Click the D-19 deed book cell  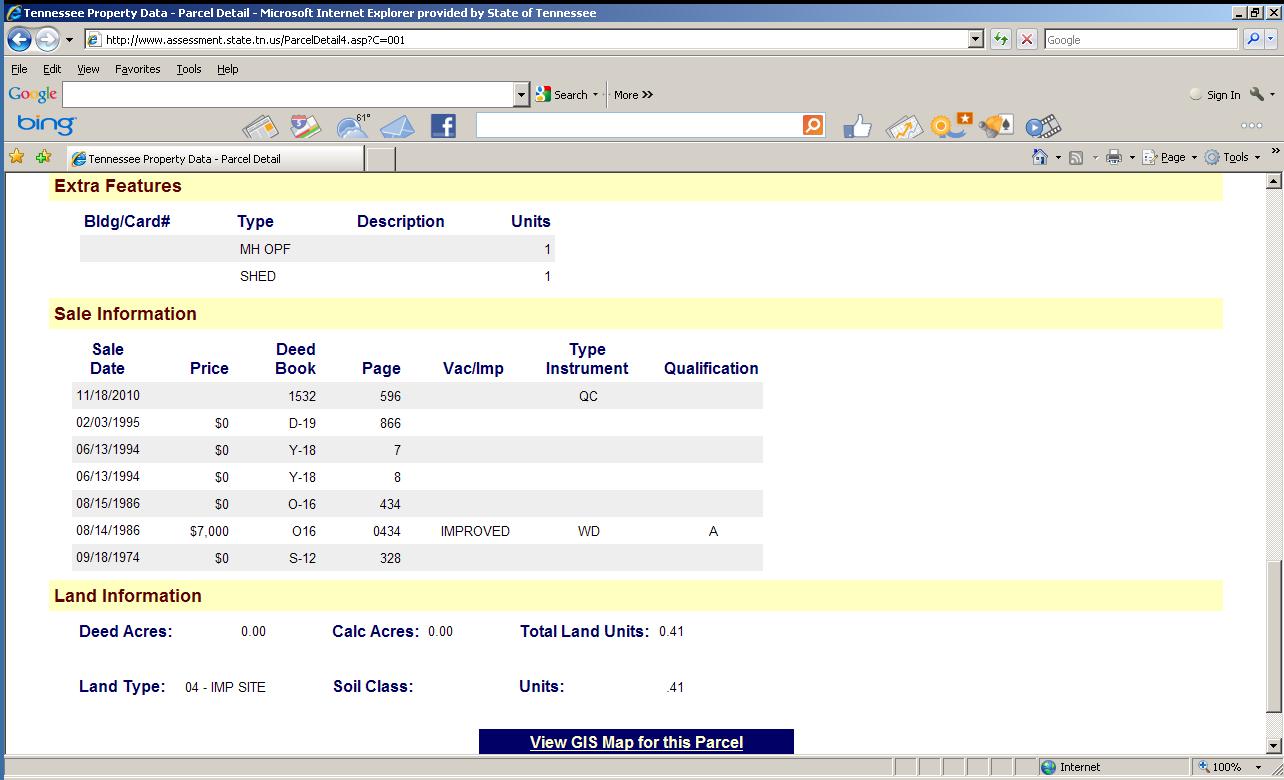click(x=302, y=423)
